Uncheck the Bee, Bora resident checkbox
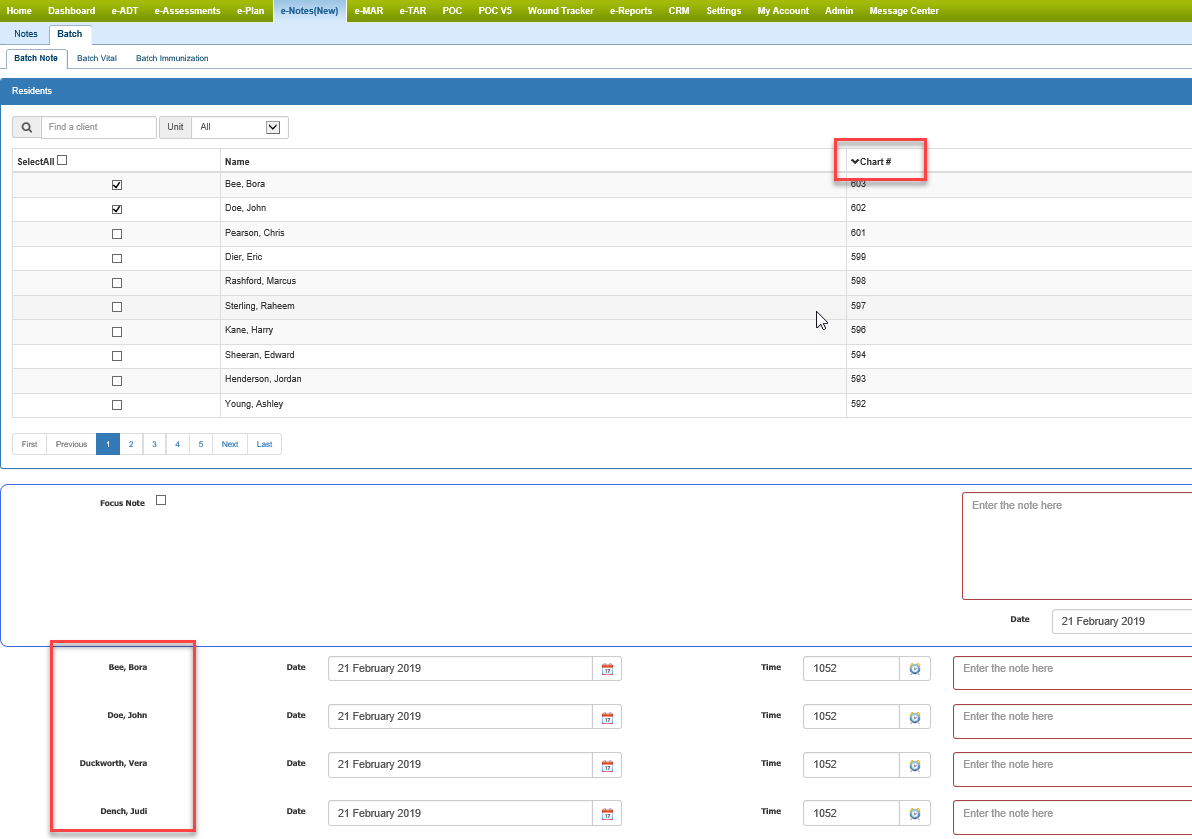Screen dimensions: 1192x839 coord(117,185)
